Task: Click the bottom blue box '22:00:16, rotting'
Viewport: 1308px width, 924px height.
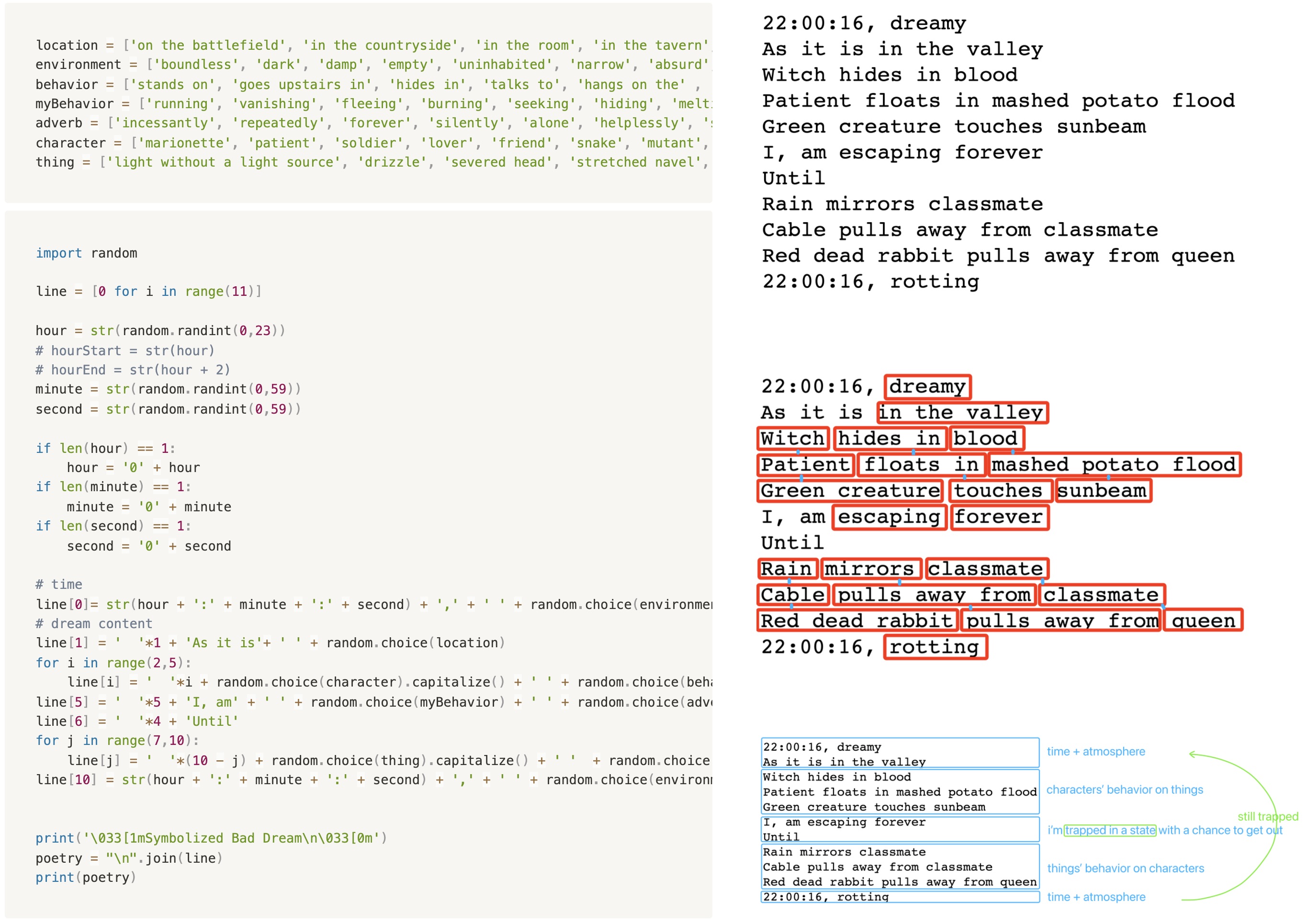Action: click(x=899, y=897)
